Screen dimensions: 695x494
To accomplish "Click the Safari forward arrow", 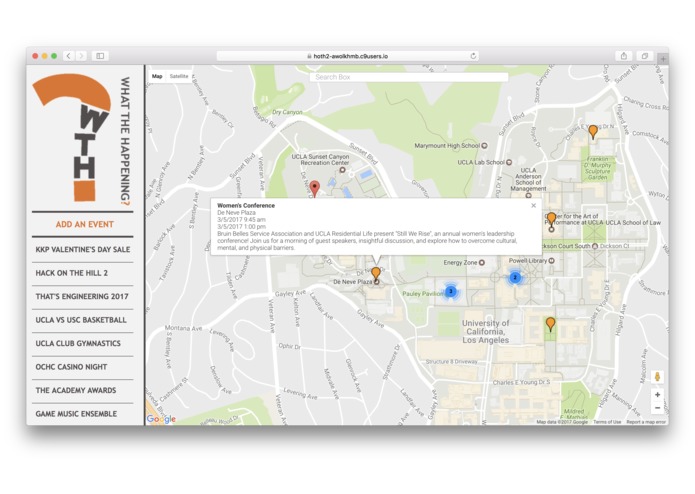I will [x=81, y=56].
